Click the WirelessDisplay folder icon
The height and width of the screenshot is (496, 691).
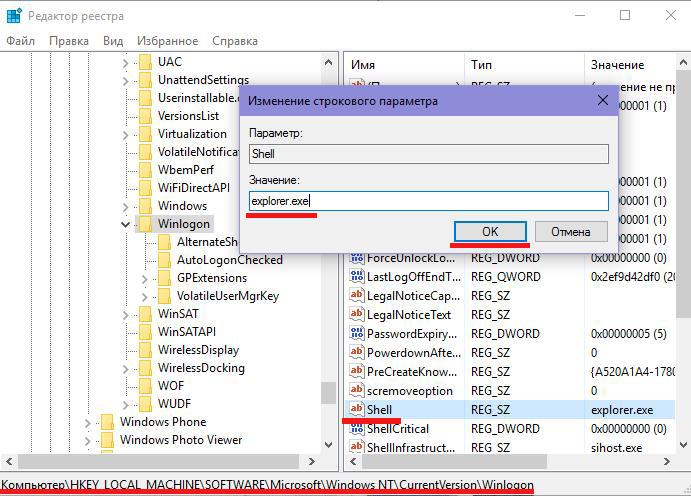[x=143, y=350]
